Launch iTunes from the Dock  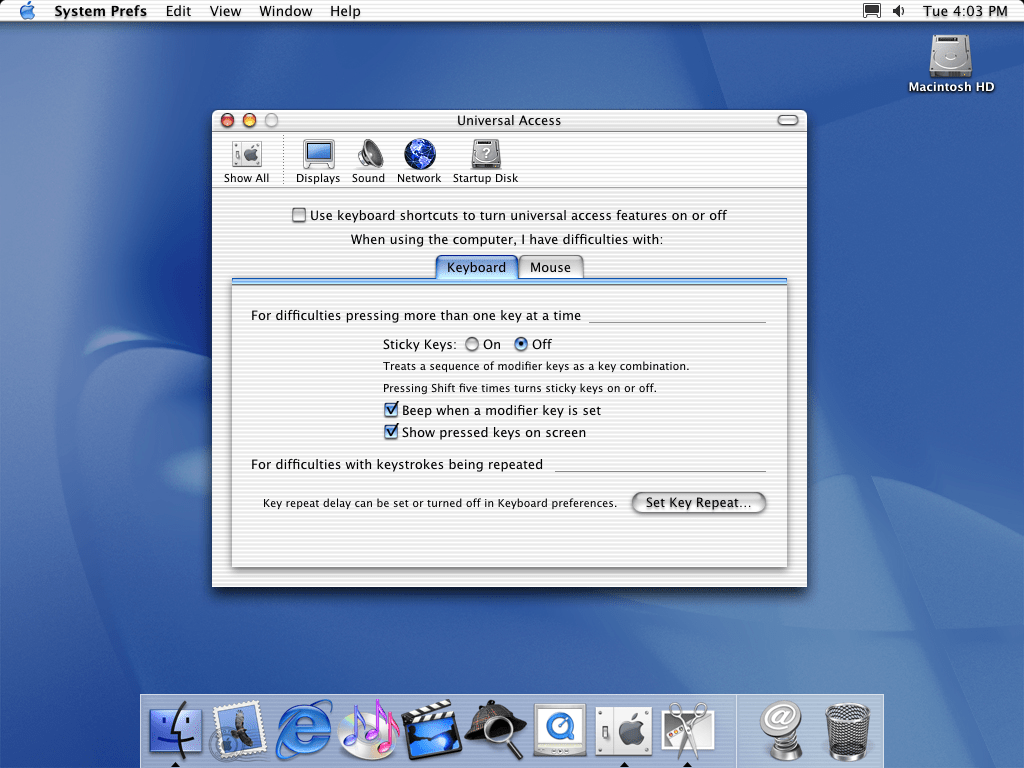click(368, 729)
